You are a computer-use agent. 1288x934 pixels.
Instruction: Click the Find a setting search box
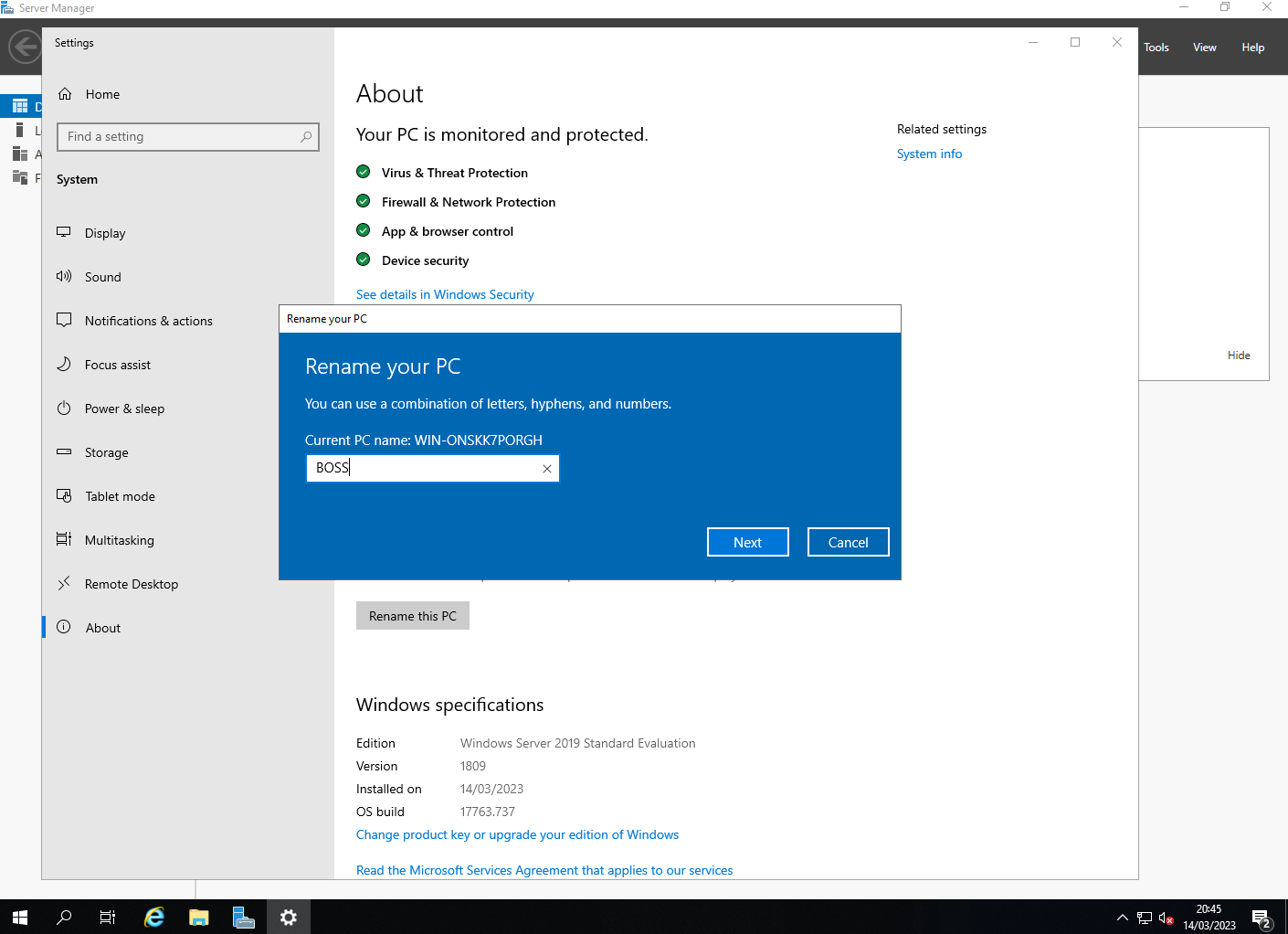[x=183, y=136]
